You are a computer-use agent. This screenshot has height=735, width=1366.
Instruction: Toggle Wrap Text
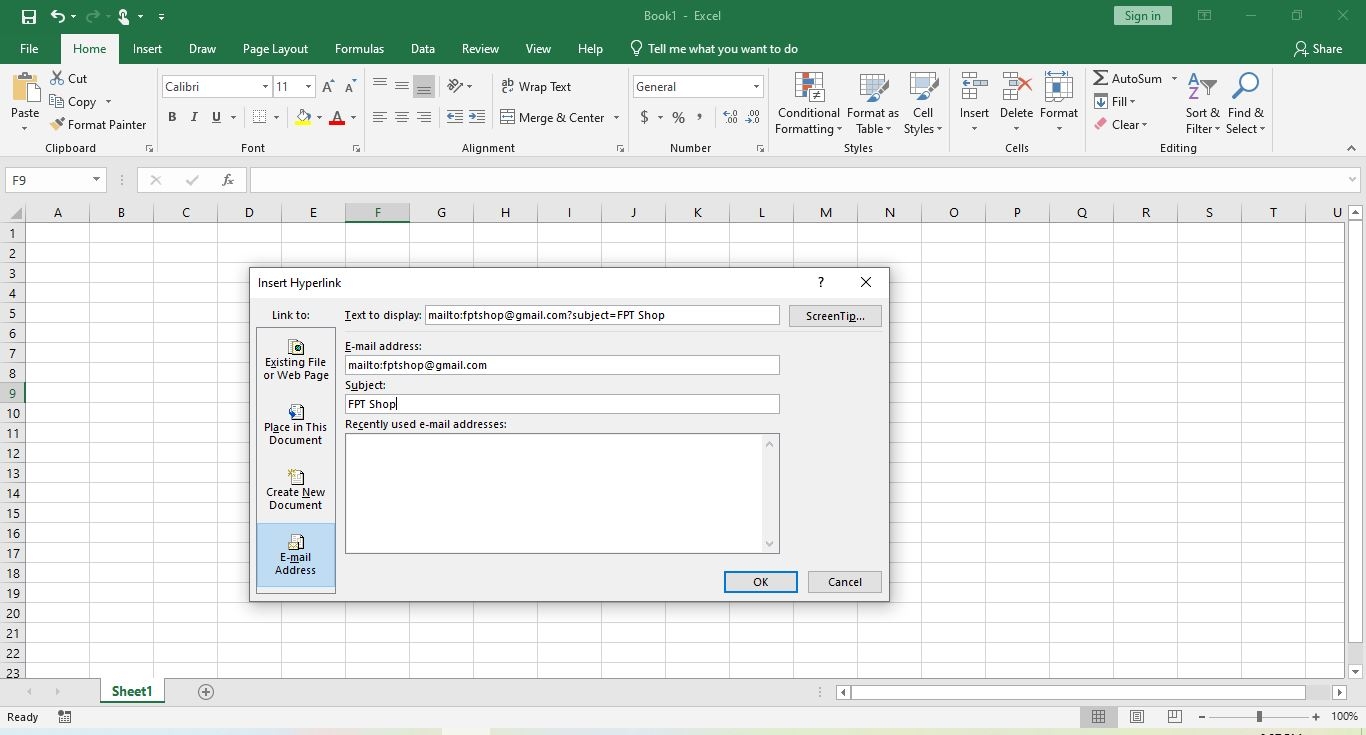[536, 87]
